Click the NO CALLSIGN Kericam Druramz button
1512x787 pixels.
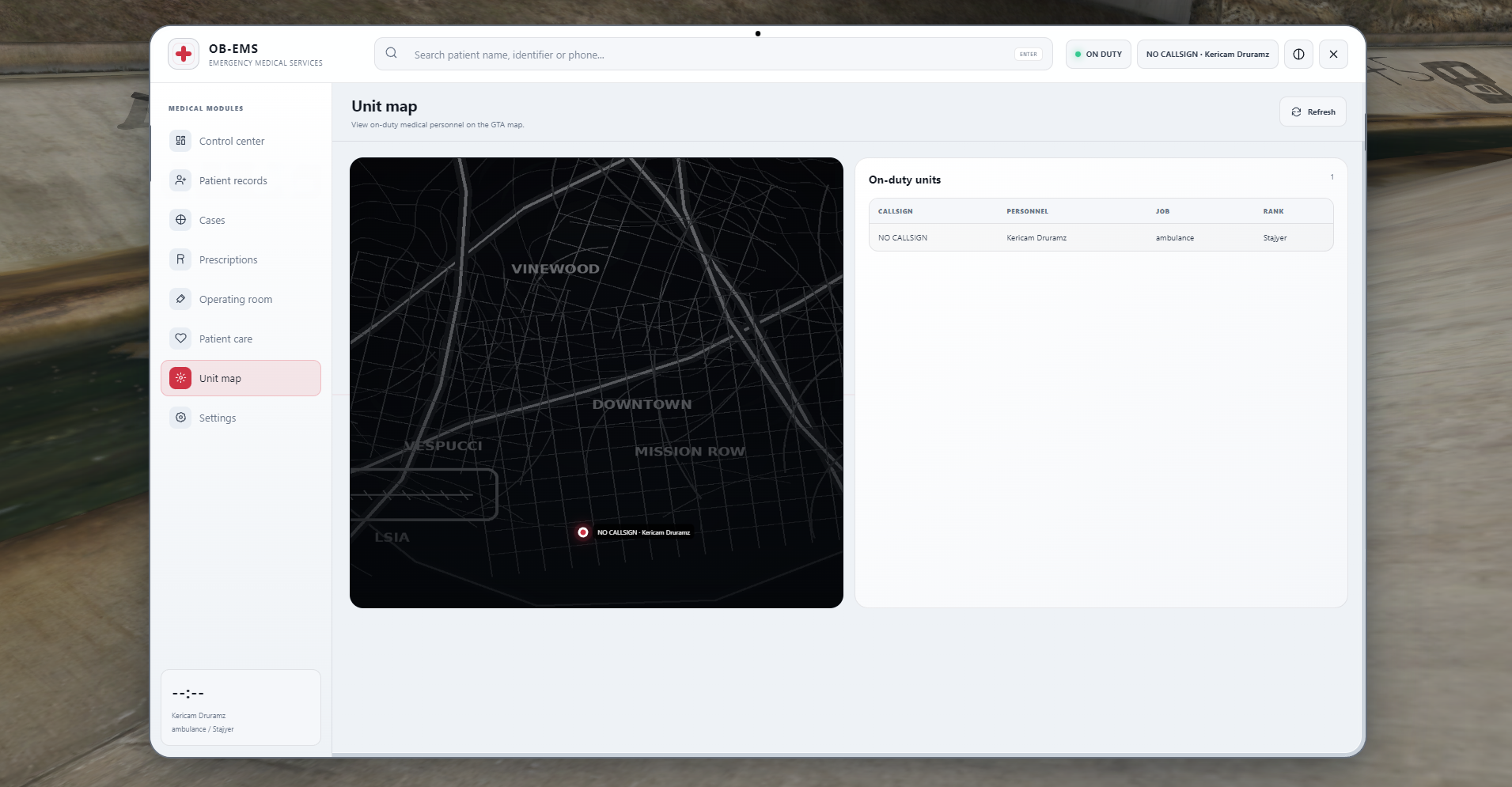(1207, 54)
